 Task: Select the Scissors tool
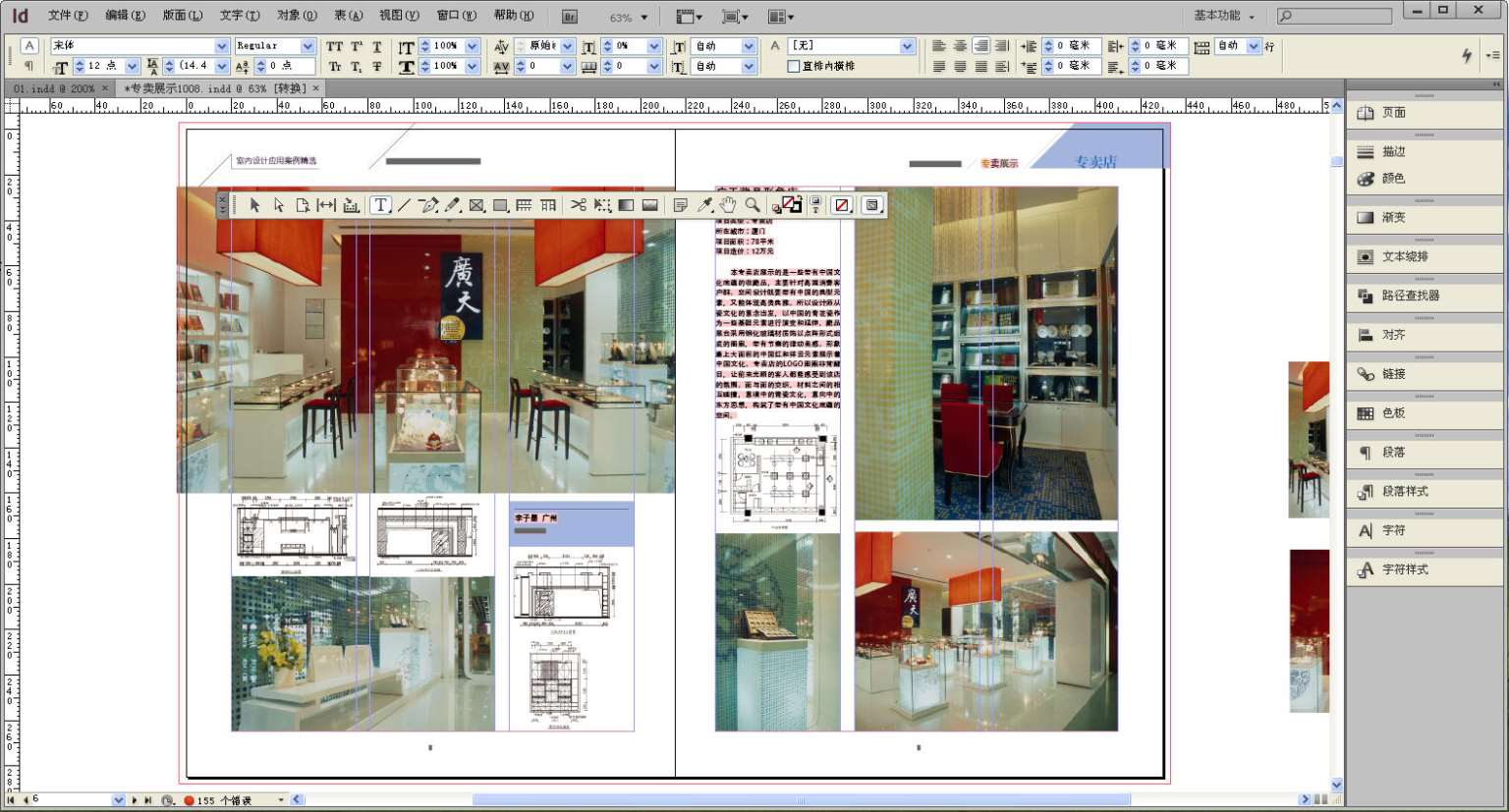click(578, 205)
